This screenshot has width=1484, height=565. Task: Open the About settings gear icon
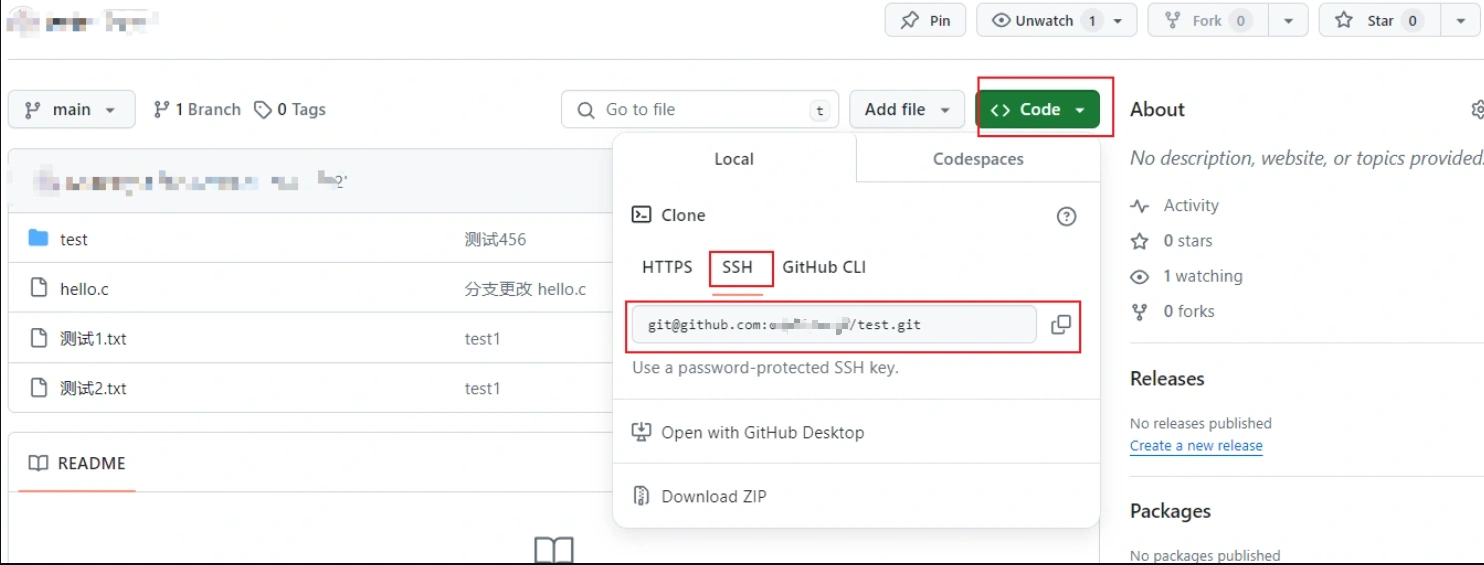pos(1477,110)
